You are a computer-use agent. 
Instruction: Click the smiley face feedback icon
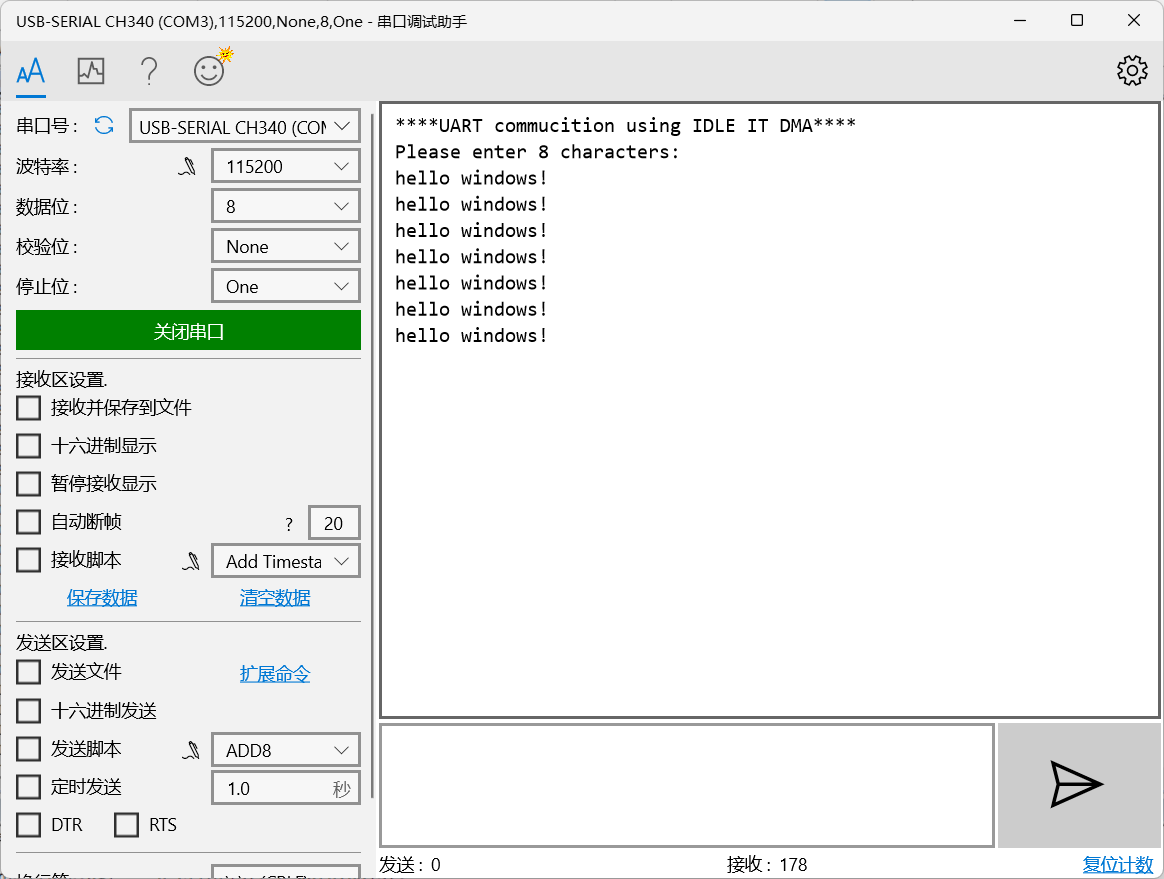click(x=209, y=71)
